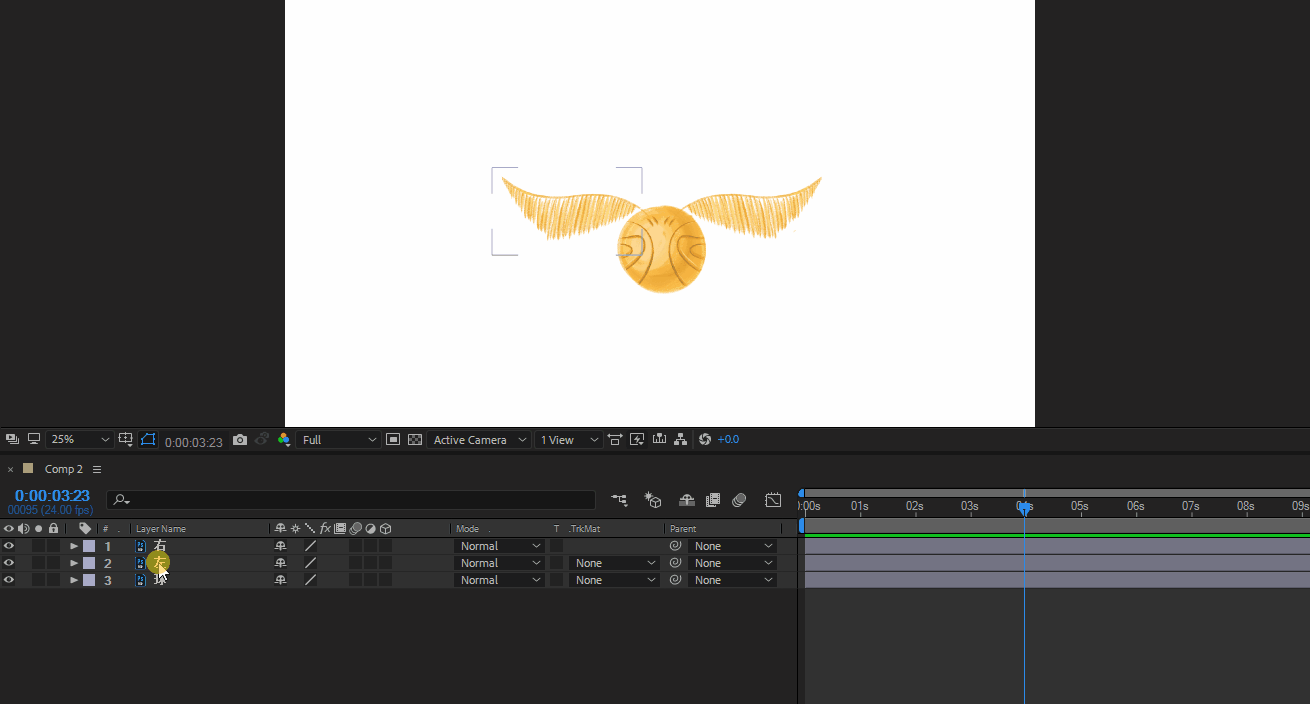The image size is (1310, 704).
Task: Open the Composition Mini-Flowchart icon
Action: point(620,500)
